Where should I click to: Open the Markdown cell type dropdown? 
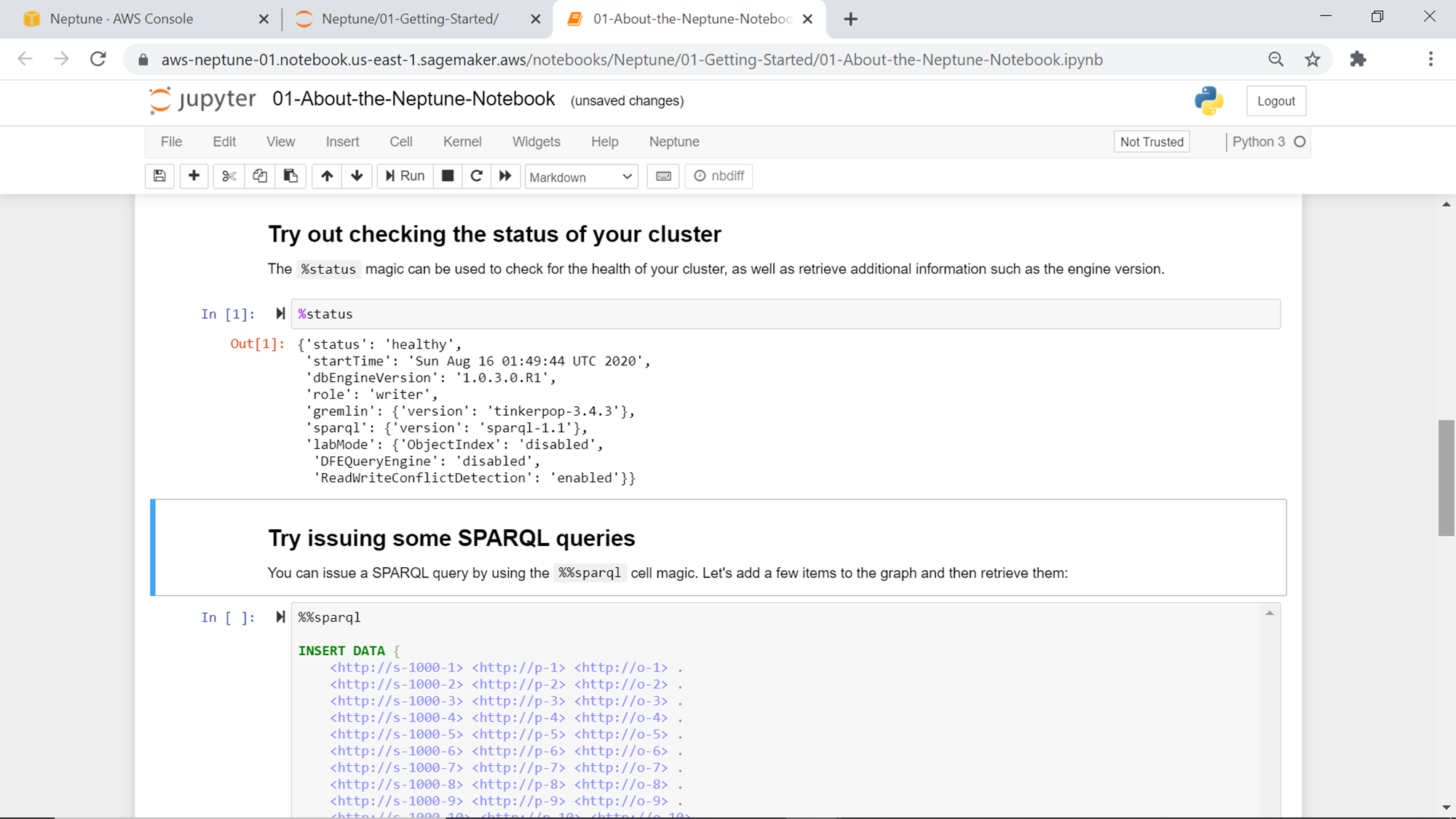[581, 177]
